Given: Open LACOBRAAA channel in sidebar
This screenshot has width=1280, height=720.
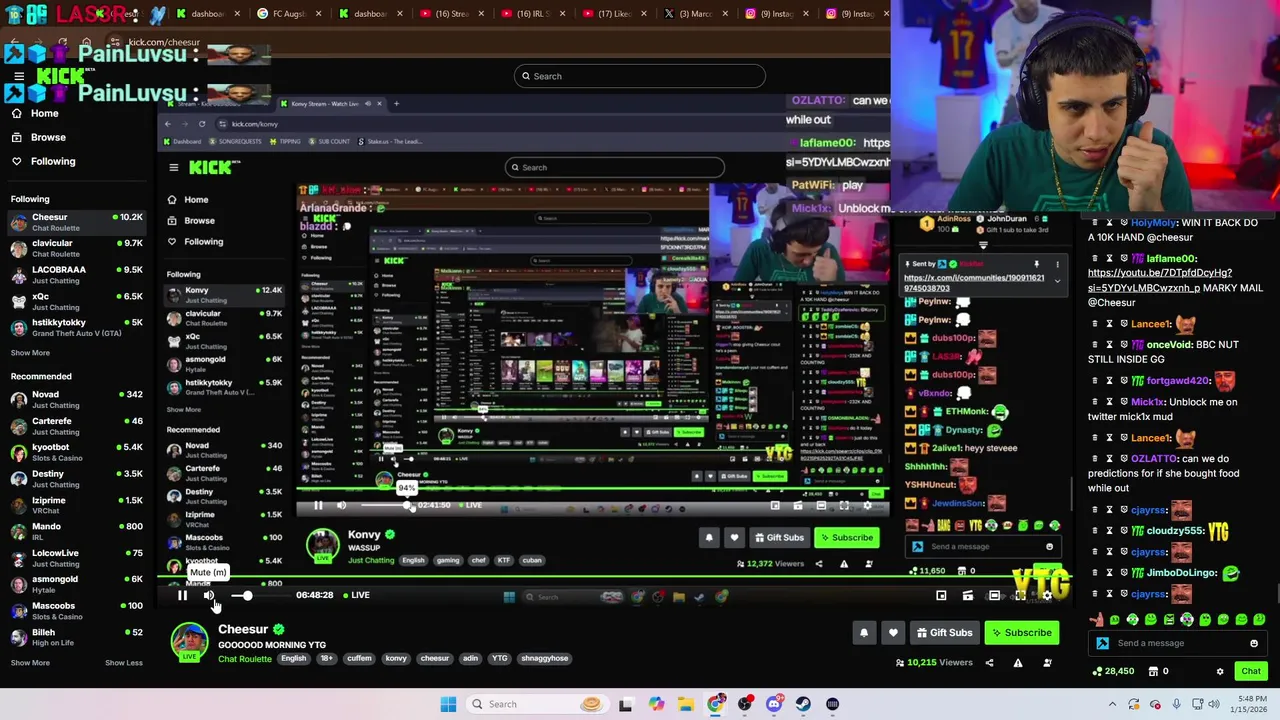Looking at the screenshot, I should (x=76, y=274).
